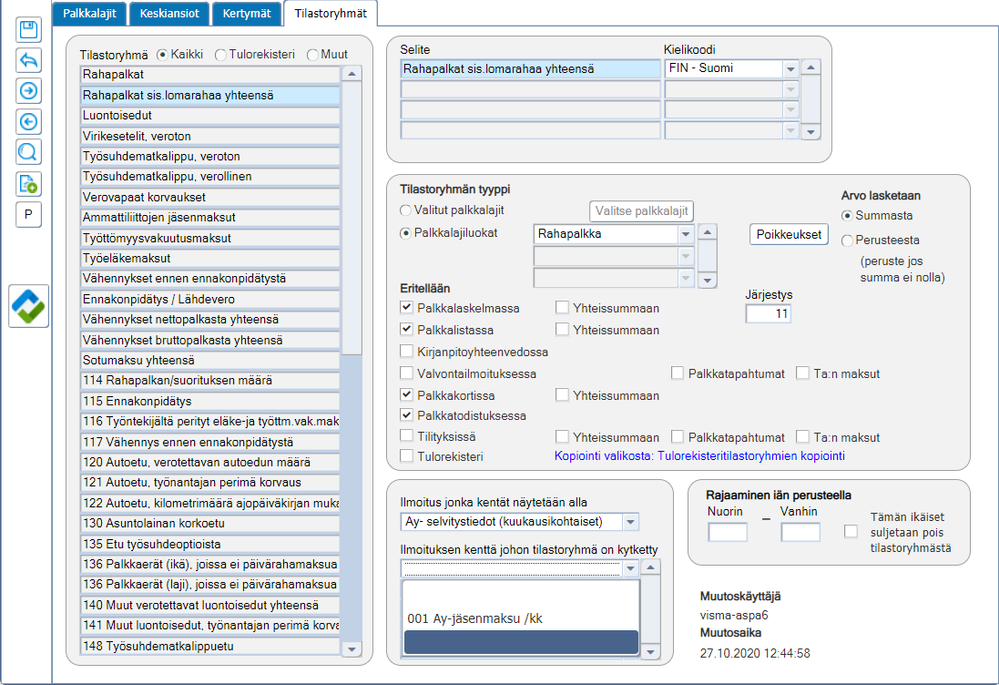The height and width of the screenshot is (685, 999).
Task: Select Rahapalkat in the Tilastoryhmä list
Action: click(210, 75)
